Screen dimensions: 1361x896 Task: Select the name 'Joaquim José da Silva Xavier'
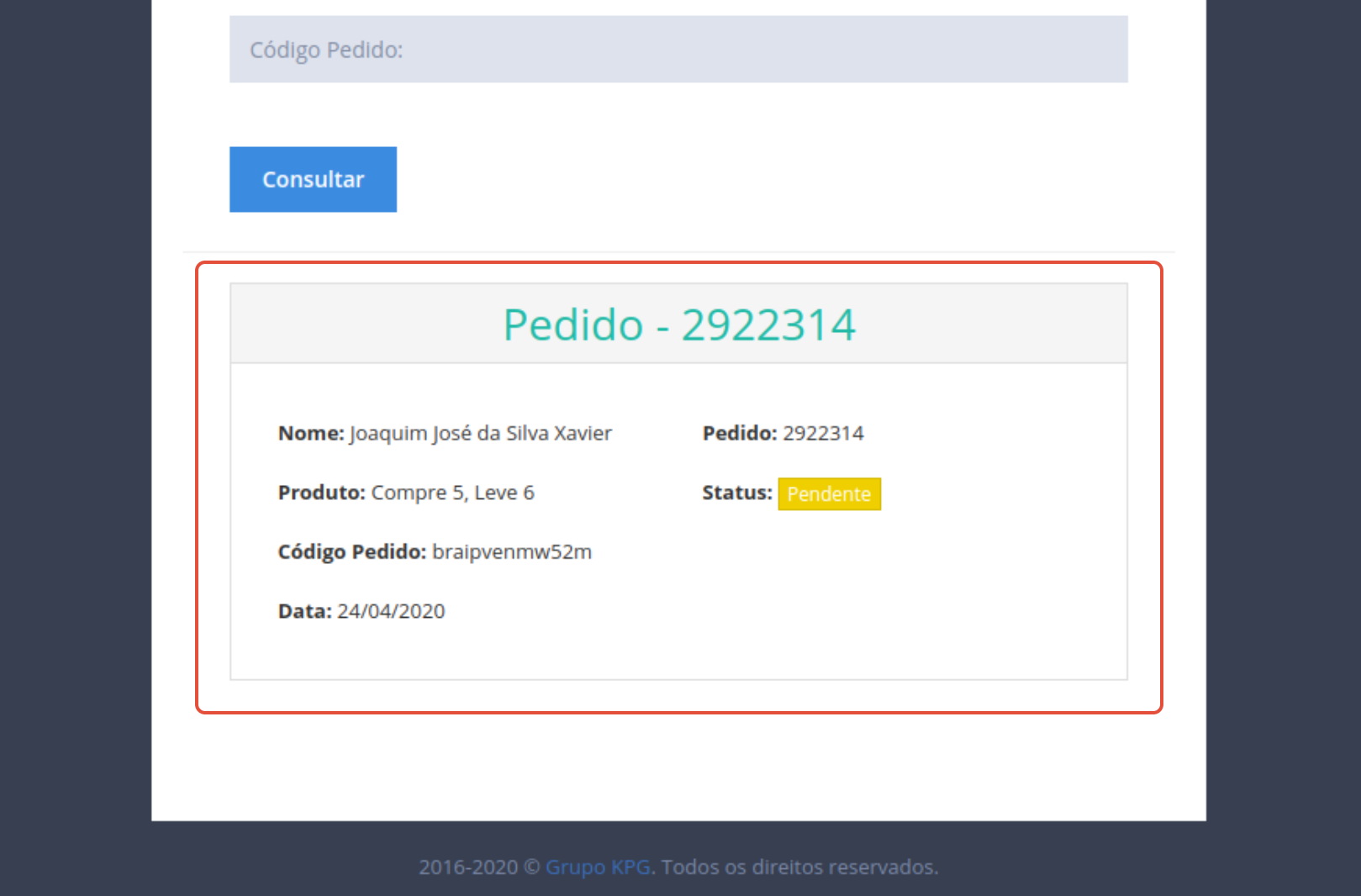[x=481, y=434]
